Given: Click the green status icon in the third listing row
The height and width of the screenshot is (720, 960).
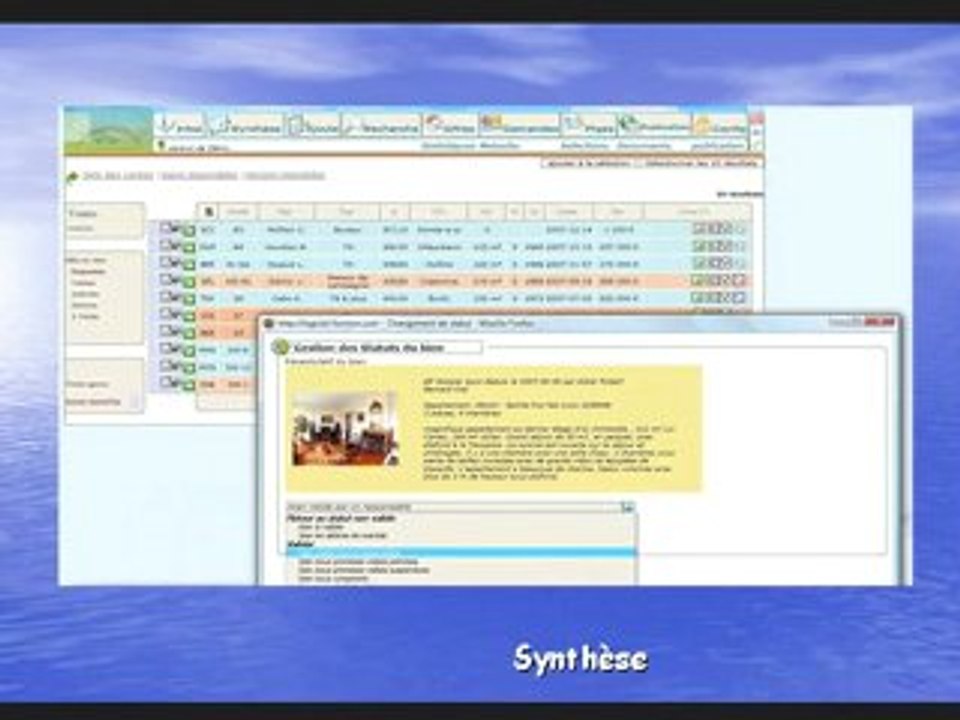Looking at the screenshot, I should coord(189,264).
